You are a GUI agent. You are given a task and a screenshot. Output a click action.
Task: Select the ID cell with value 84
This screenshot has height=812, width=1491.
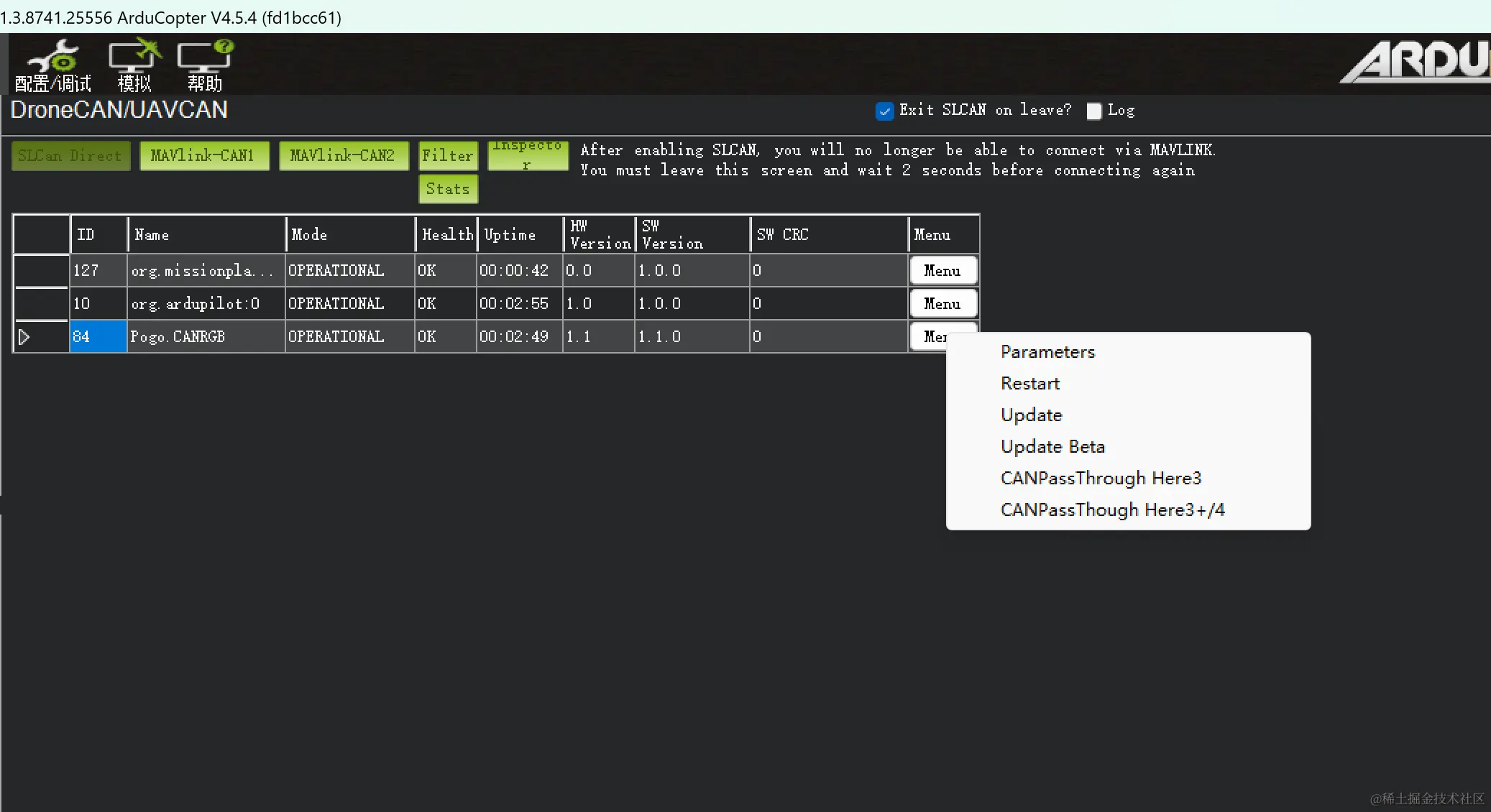(x=98, y=336)
